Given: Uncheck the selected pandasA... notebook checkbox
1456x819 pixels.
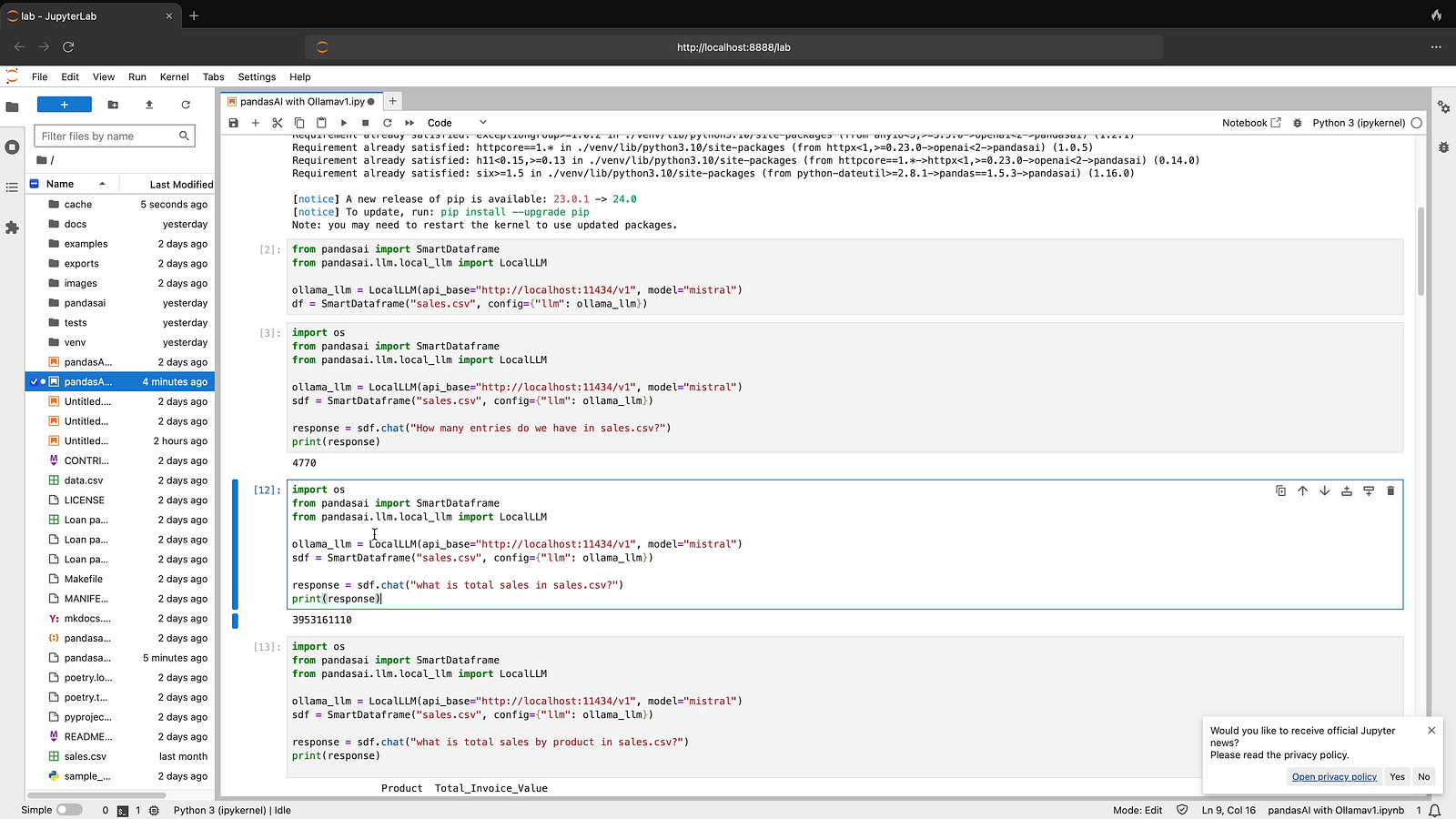Looking at the screenshot, I should (35, 382).
